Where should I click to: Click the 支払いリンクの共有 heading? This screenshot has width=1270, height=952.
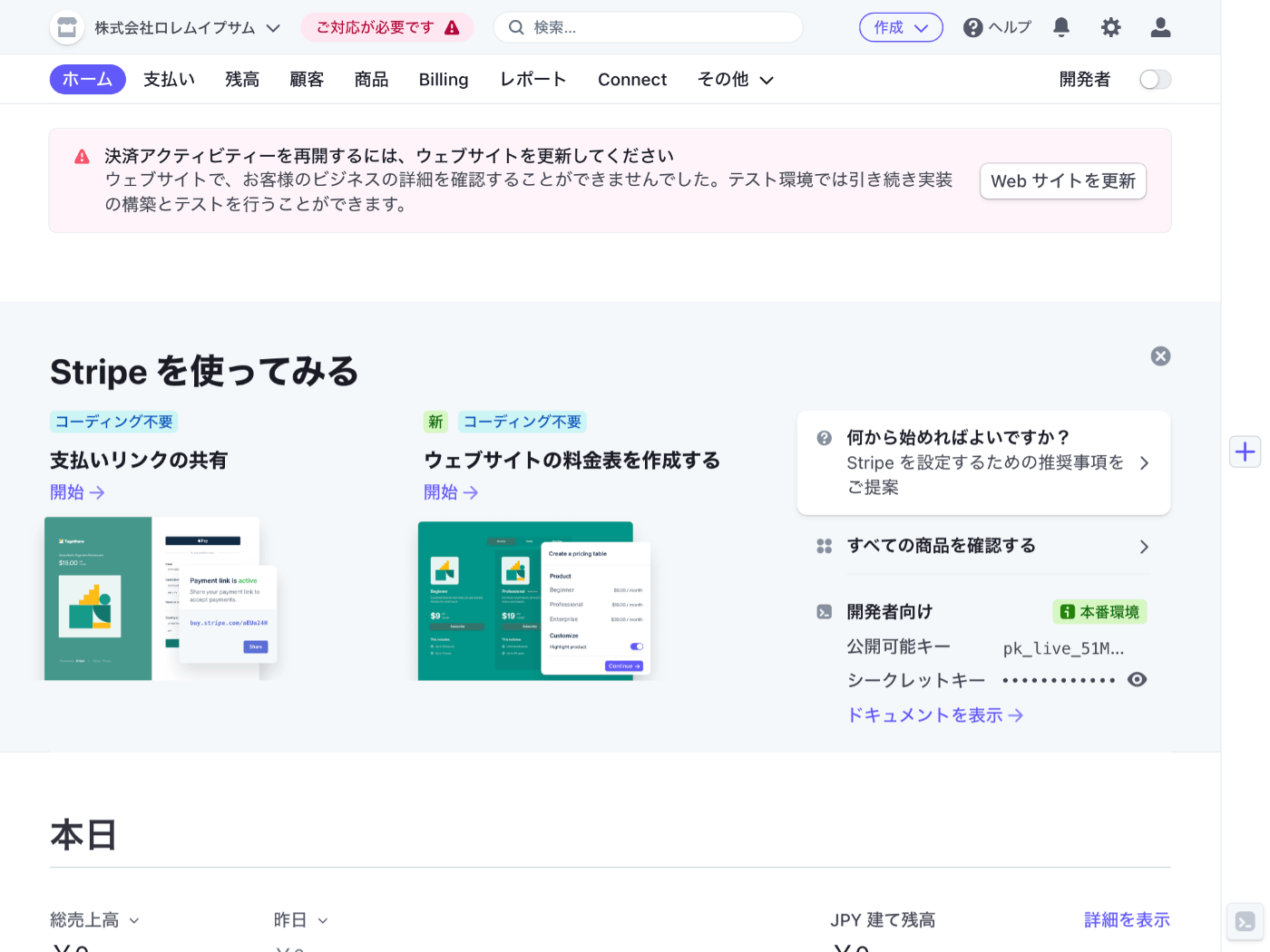click(139, 461)
